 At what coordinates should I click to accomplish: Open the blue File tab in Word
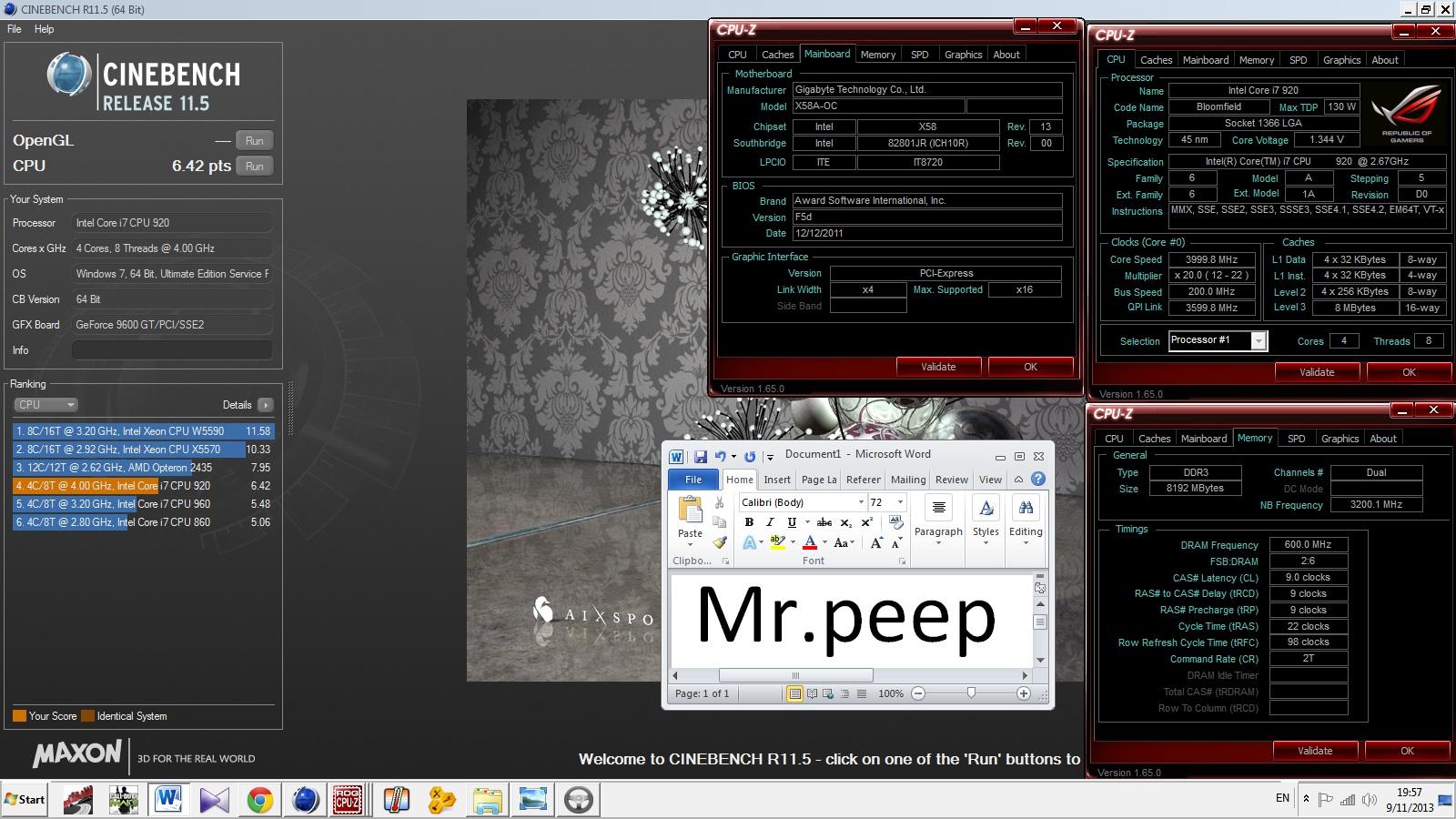coord(694,480)
